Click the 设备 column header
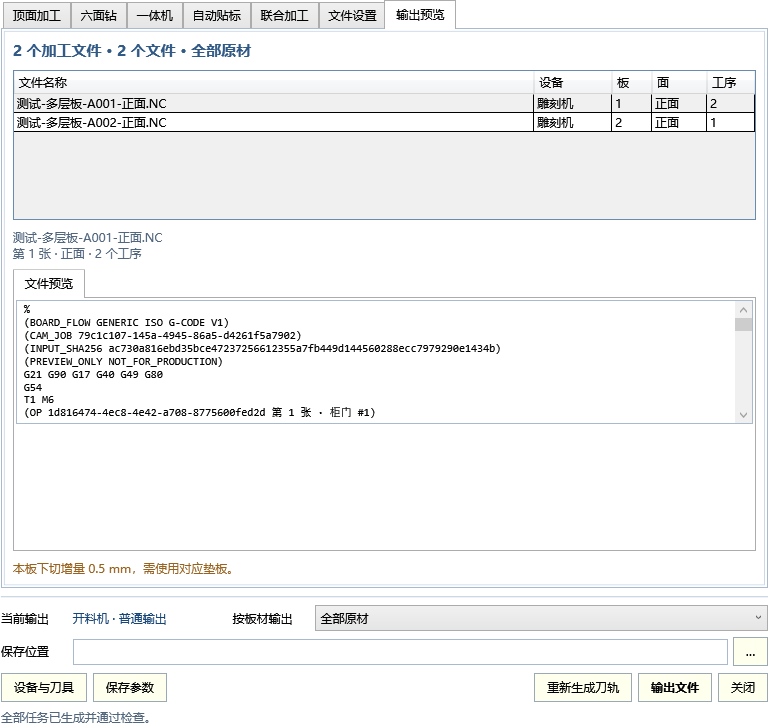The image size is (768, 725). click(x=573, y=83)
